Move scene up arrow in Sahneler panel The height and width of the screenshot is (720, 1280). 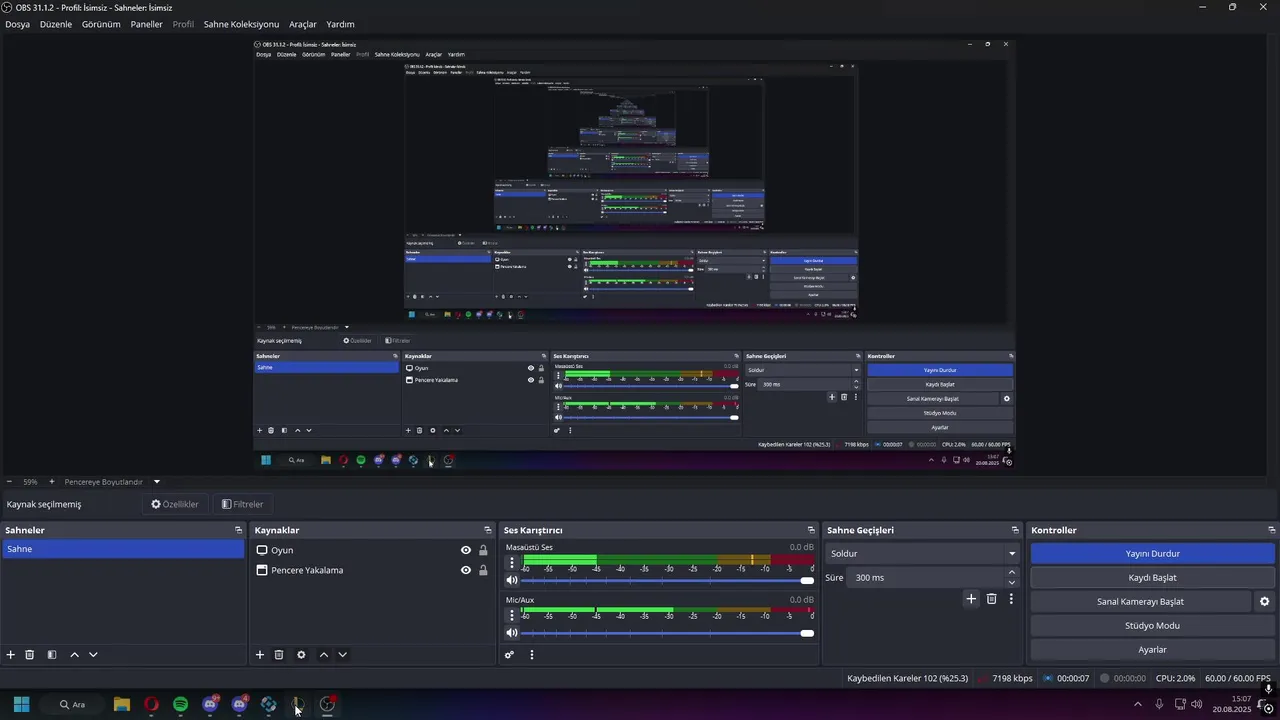pos(74,655)
